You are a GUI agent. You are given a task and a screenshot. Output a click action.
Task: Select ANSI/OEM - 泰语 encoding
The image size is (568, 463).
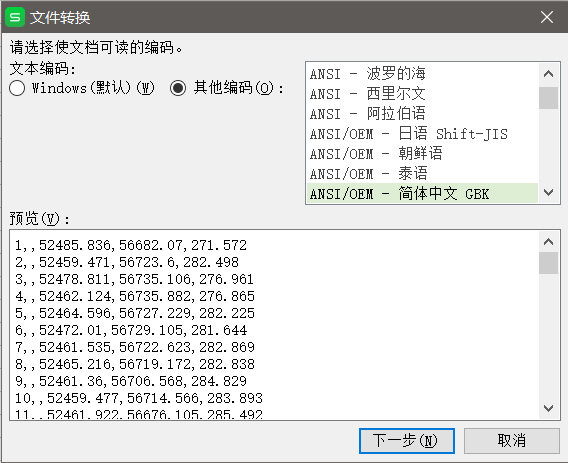422,174
